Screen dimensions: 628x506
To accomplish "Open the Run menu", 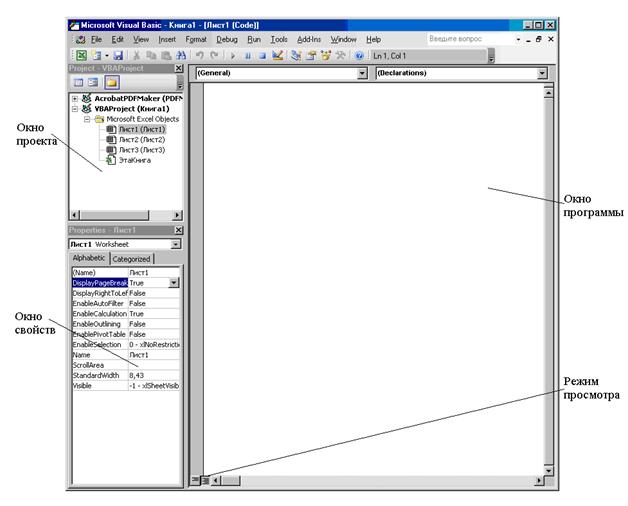I will [x=254, y=39].
